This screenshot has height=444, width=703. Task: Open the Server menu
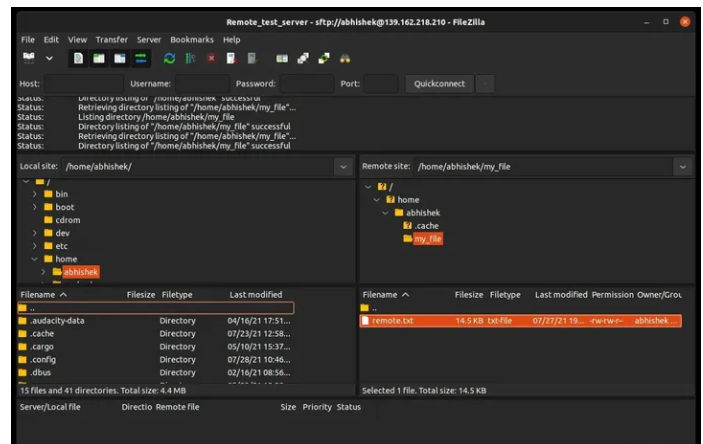coord(149,39)
